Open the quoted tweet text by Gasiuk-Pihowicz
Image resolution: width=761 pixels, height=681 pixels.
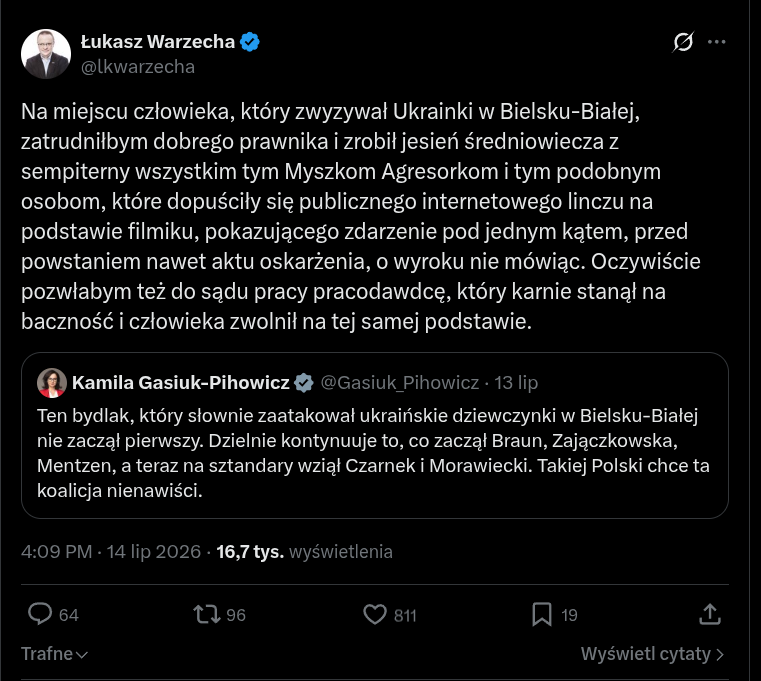pyautogui.click(x=373, y=453)
